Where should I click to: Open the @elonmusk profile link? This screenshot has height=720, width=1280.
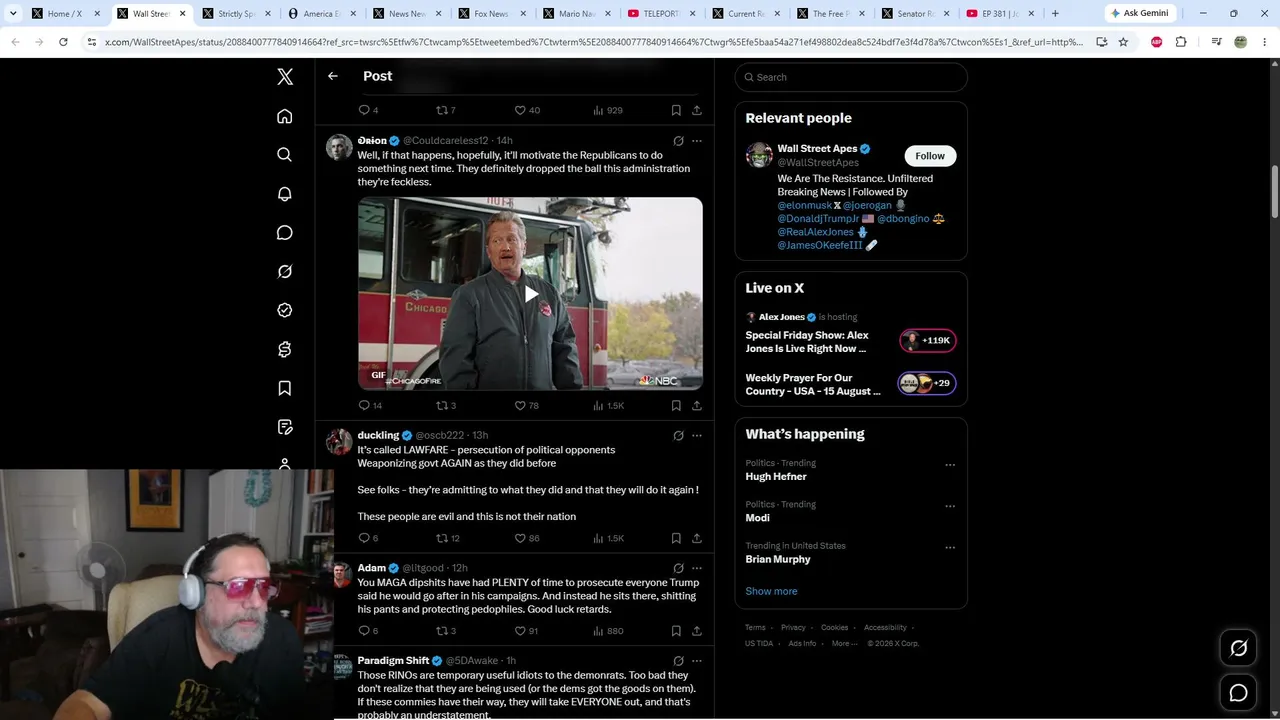pyautogui.click(x=805, y=205)
